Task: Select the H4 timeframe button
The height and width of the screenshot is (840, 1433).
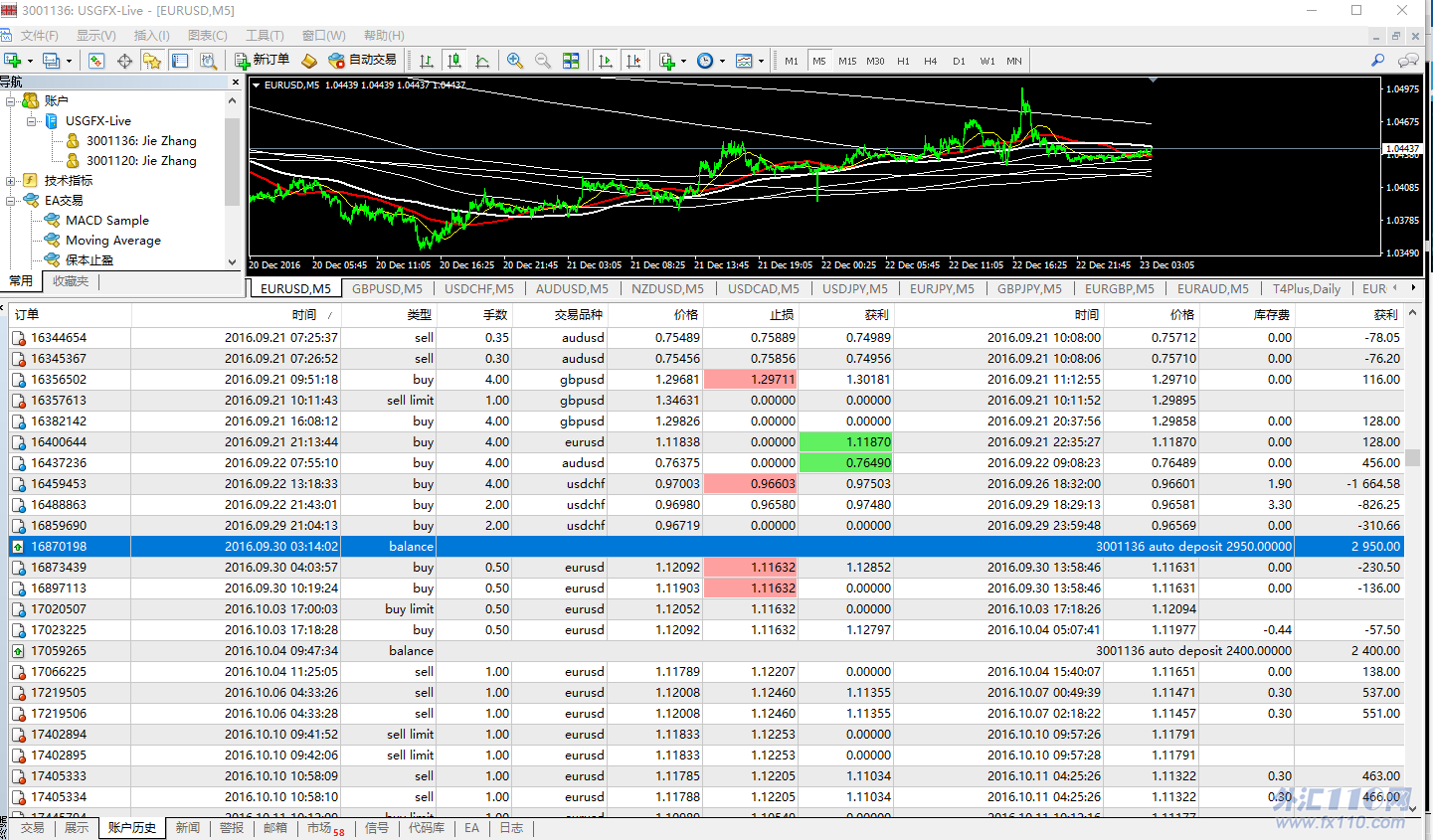Action: pos(930,61)
